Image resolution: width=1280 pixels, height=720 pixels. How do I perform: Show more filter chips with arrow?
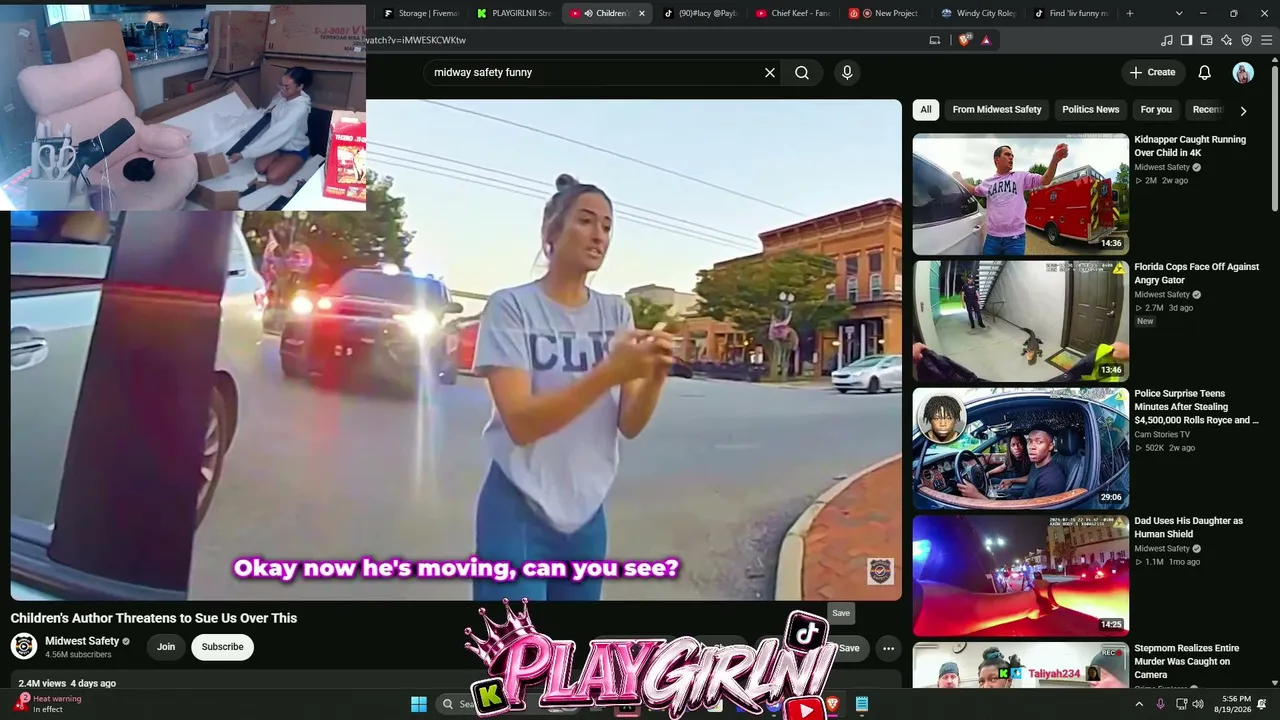click(x=1243, y=111)
